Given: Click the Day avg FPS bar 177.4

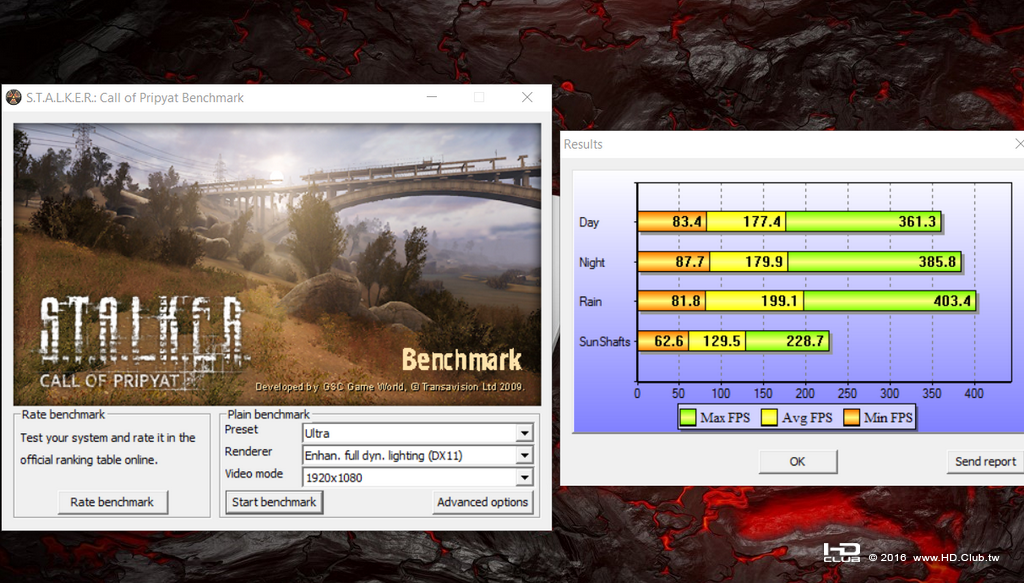Looking at the screenshot, I should (746, 221).
